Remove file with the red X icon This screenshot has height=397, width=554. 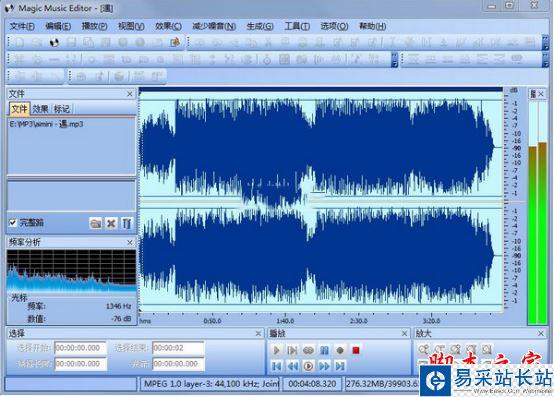point(111,223)
